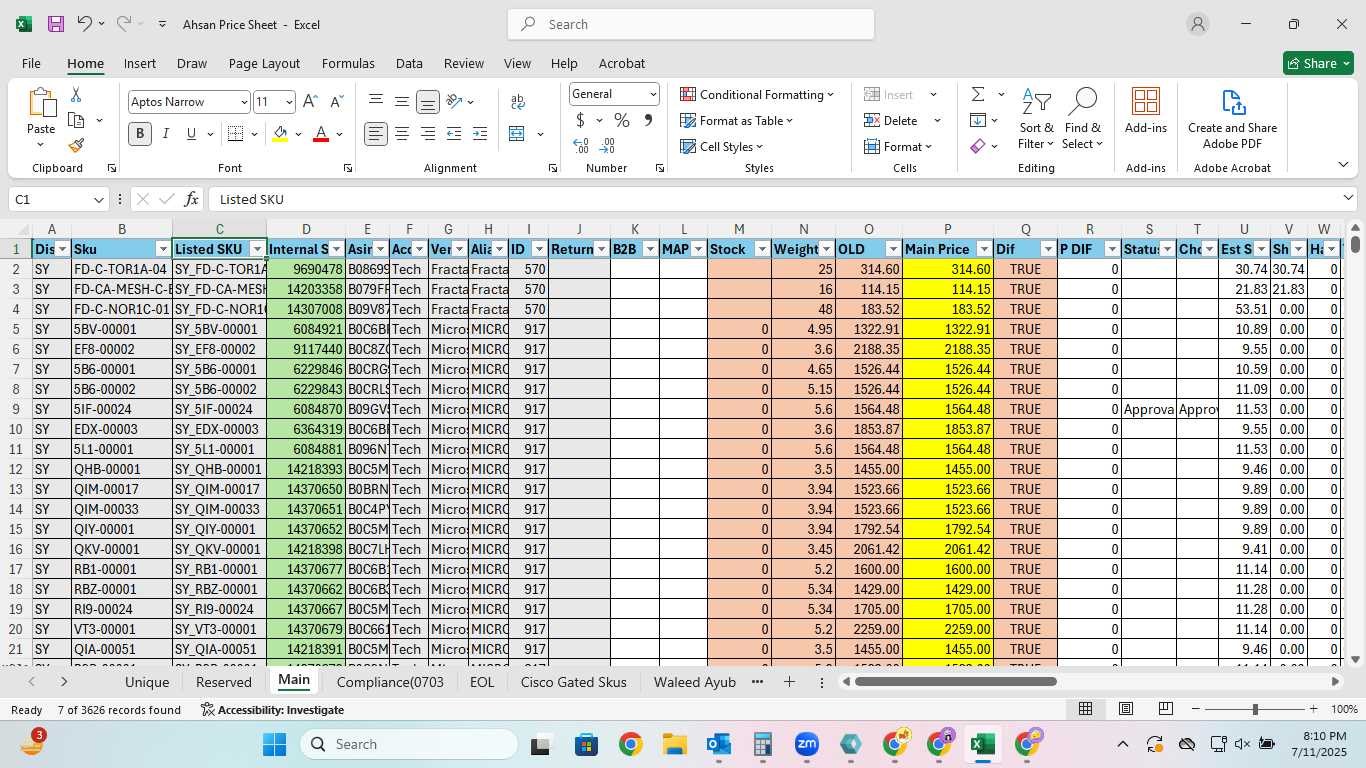Click the Cut scissors icon
Viewport: 1366px width, 768px height.
tap(75, 95)
